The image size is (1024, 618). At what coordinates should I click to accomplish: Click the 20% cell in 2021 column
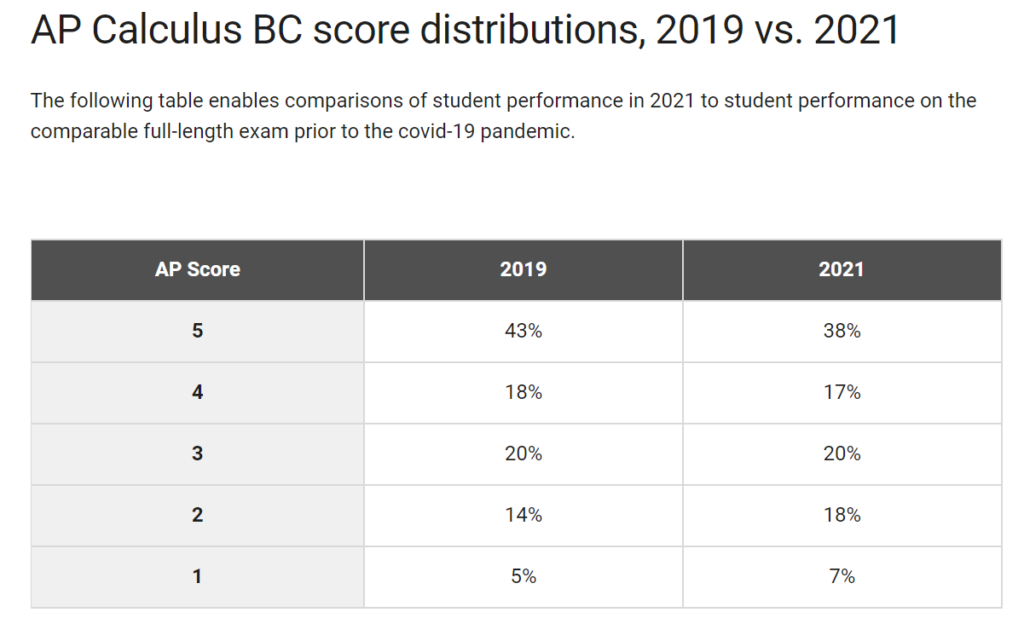(841, 453)
